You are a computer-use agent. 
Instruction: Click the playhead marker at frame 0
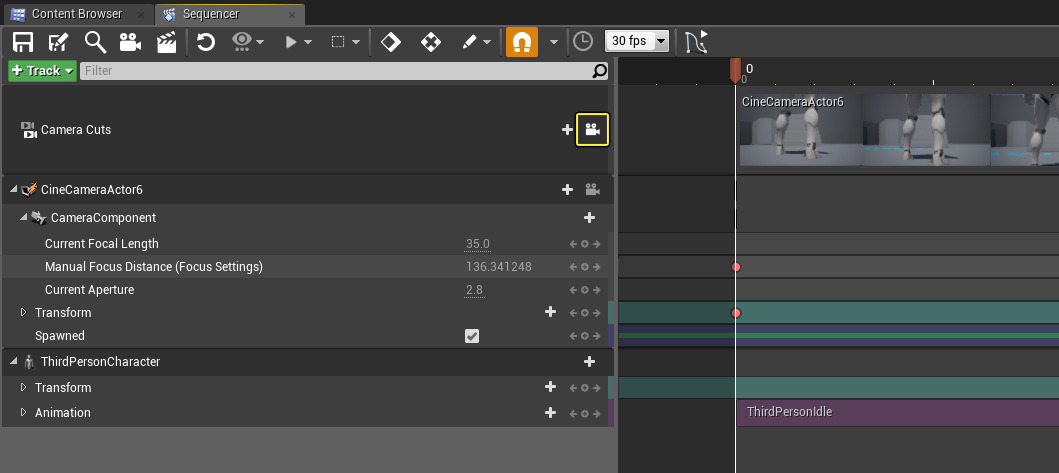coord(735,71)
